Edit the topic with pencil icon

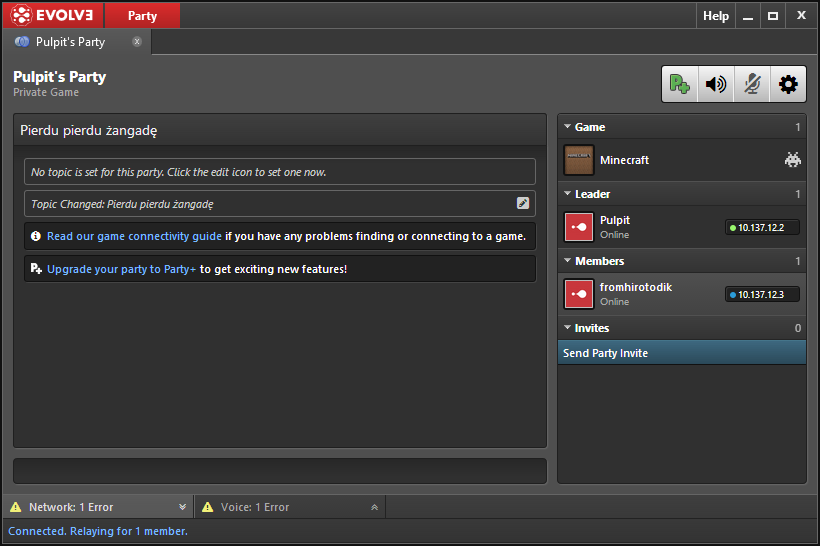coord(522,203)
